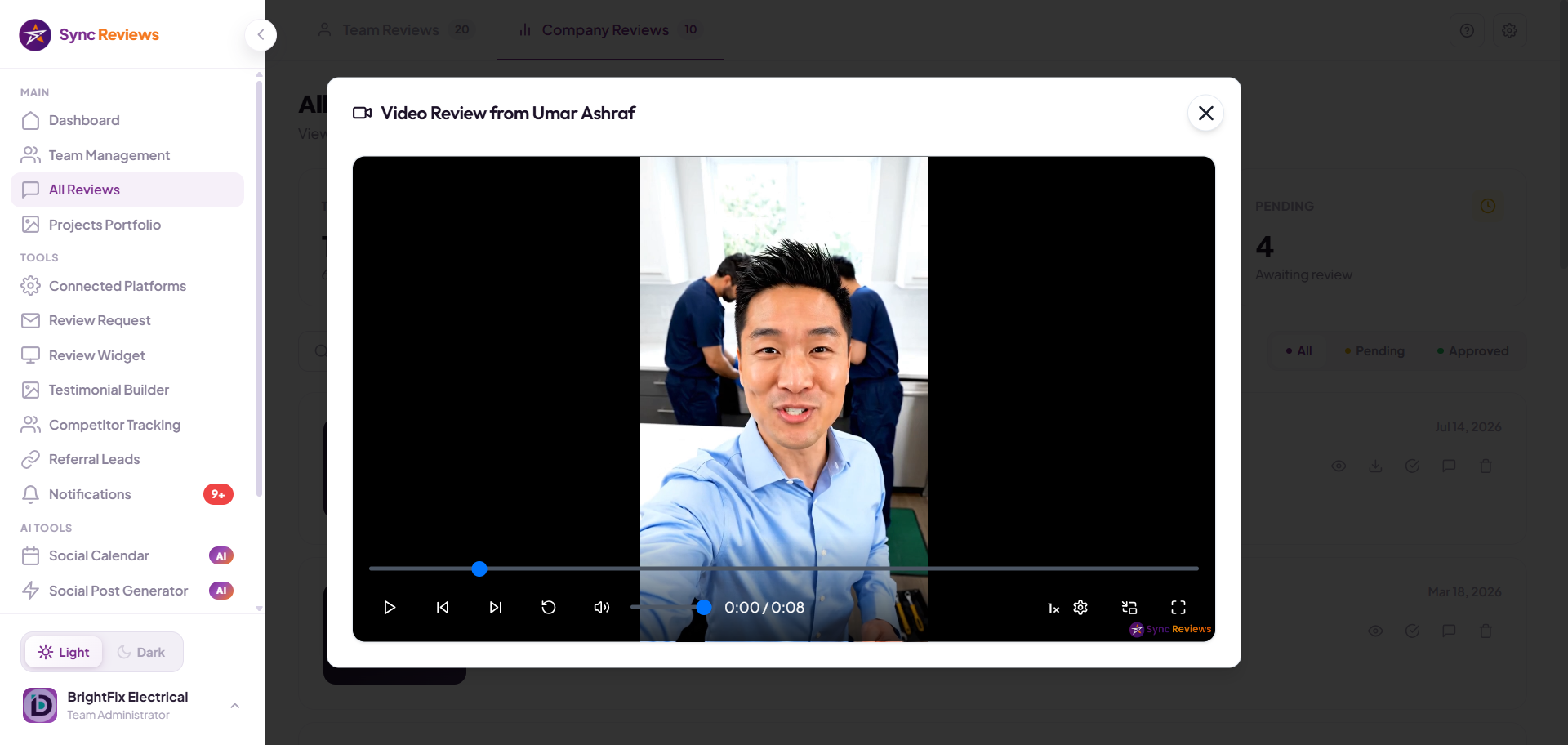The image size is (1568, 745).
Task: Click the Referral Leads link icon
Action: (30, 459)
